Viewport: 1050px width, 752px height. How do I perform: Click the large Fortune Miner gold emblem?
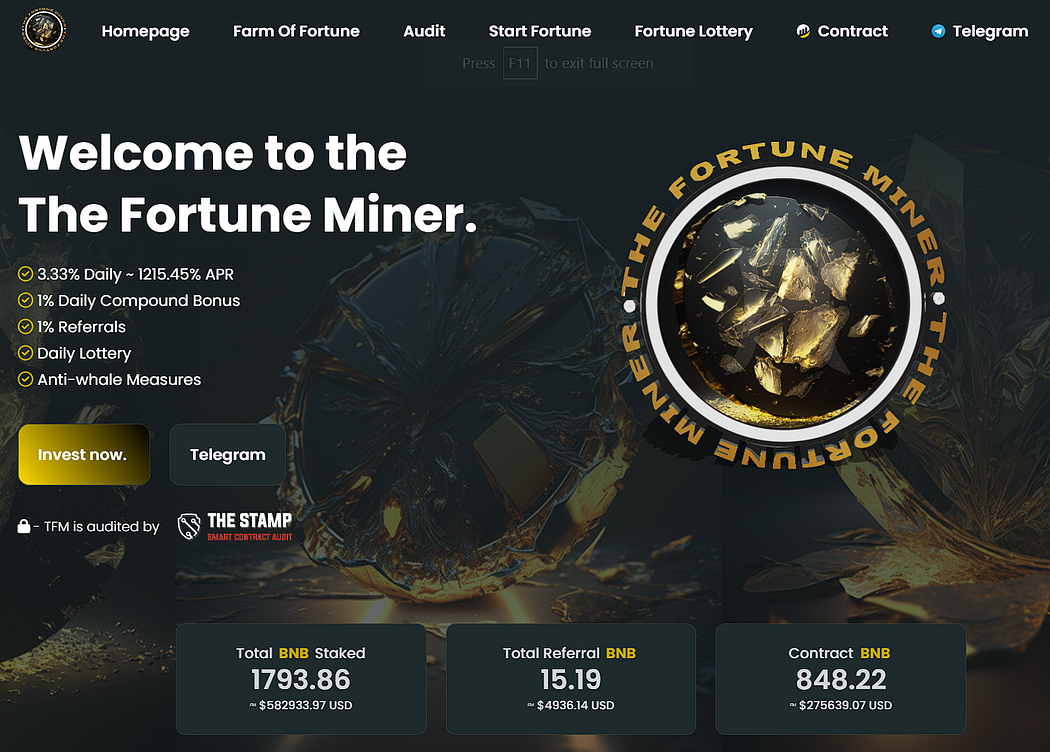(783, 305)
